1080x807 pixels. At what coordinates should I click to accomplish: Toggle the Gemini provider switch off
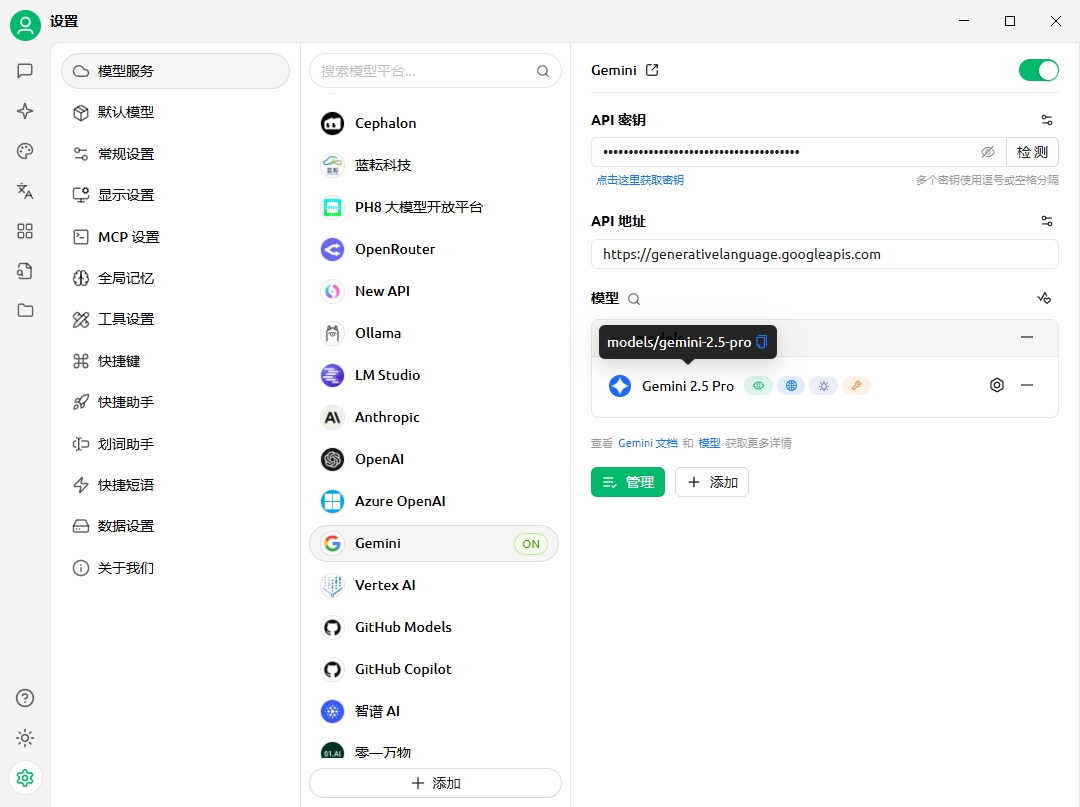pyautogui.click(x=1039, y=70)
